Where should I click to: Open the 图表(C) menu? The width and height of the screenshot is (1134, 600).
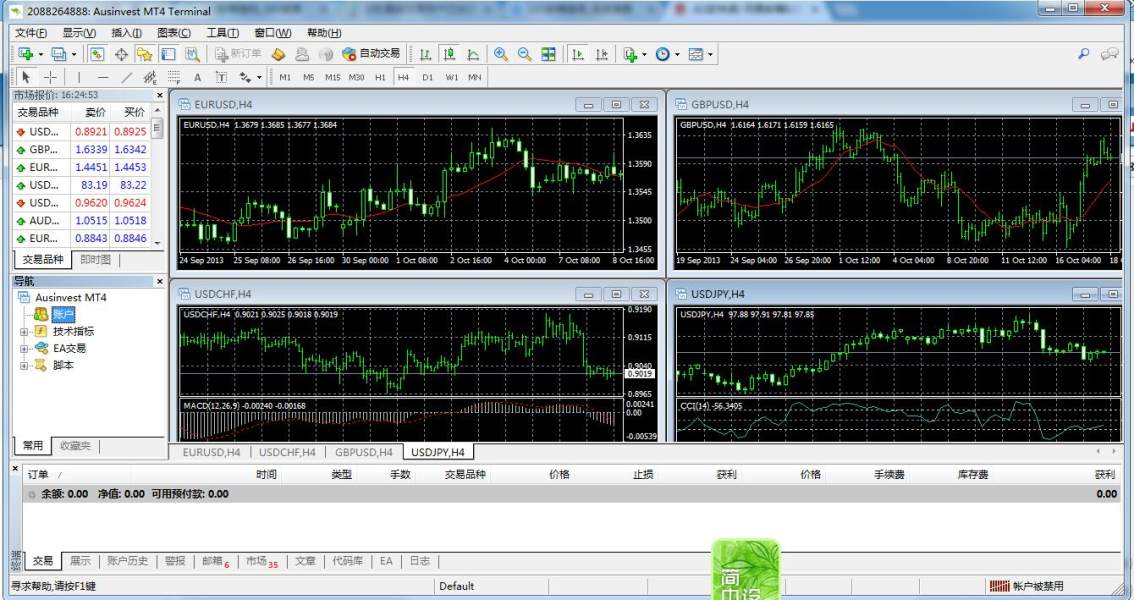(174, 33)
